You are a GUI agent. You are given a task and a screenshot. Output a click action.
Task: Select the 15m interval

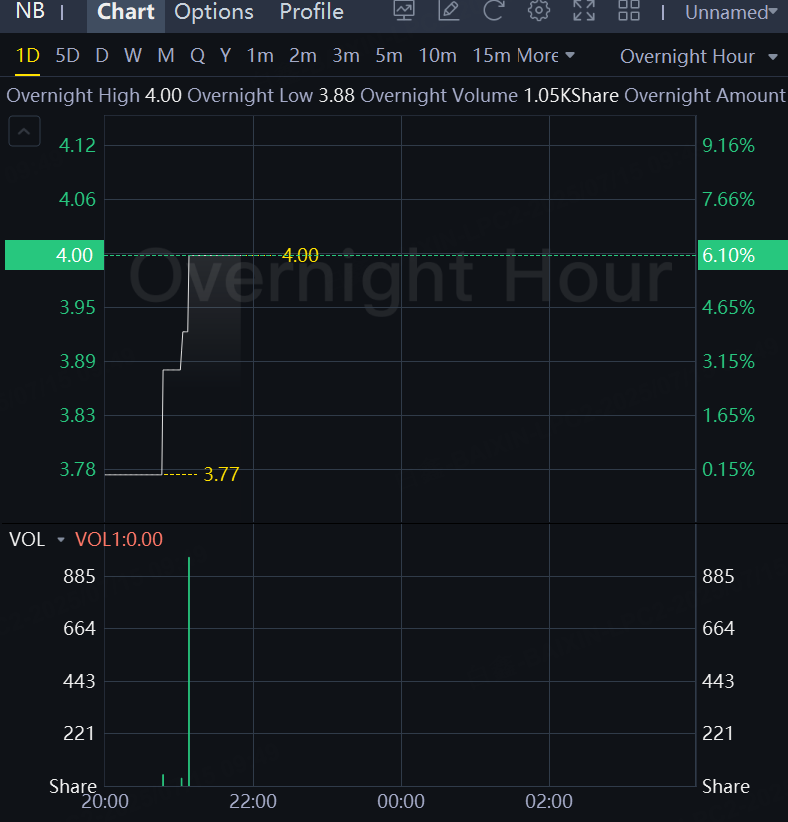[x=492, y=56]
